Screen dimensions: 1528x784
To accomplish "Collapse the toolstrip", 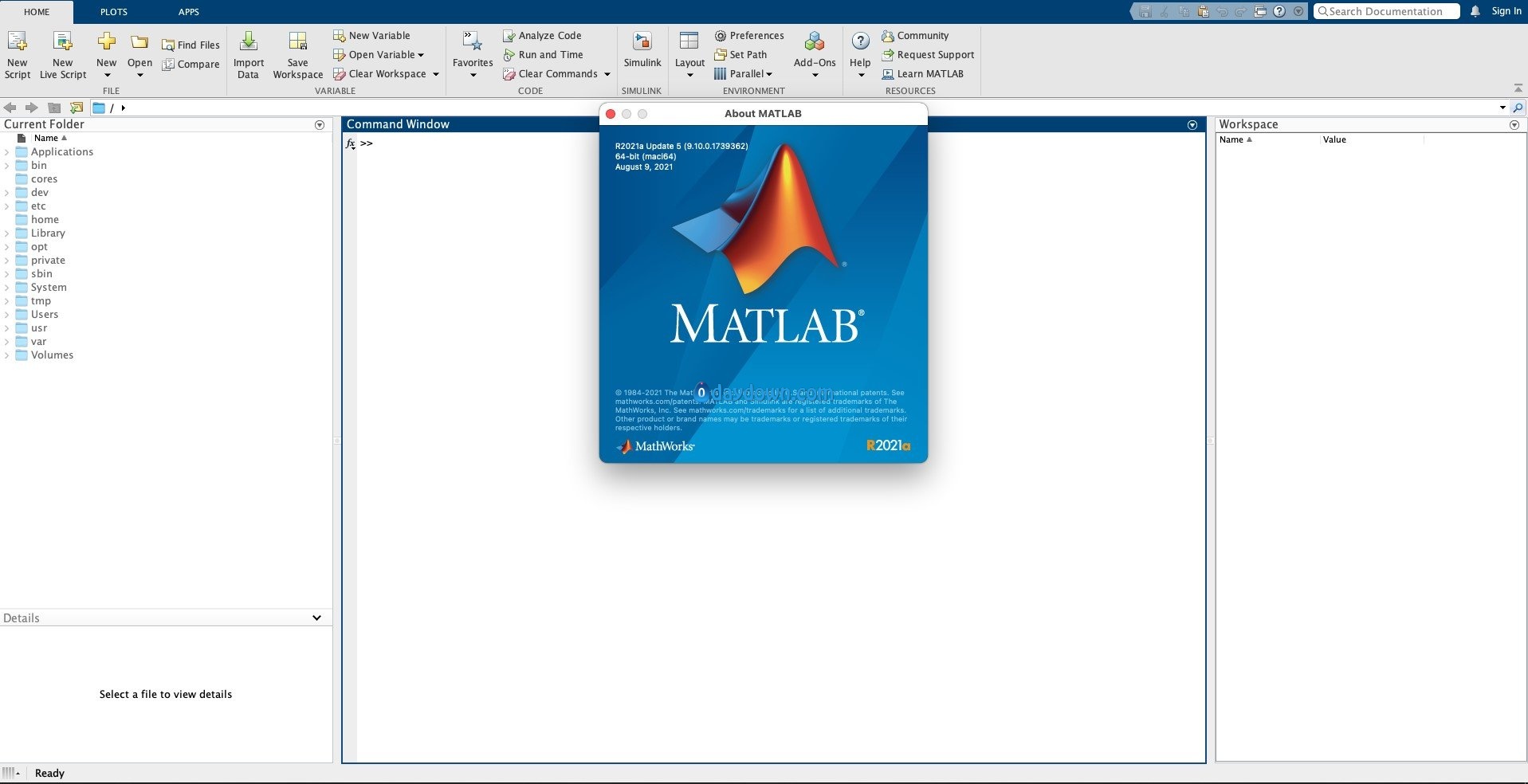I will (1518, 88).
